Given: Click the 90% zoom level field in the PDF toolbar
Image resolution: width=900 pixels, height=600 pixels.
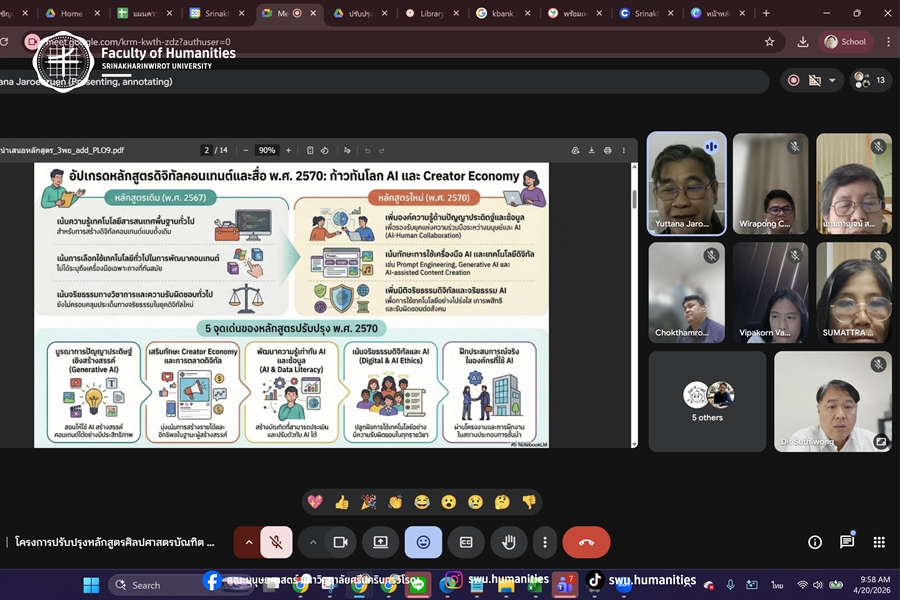Looking at the screenshot, I should point(267,150).
